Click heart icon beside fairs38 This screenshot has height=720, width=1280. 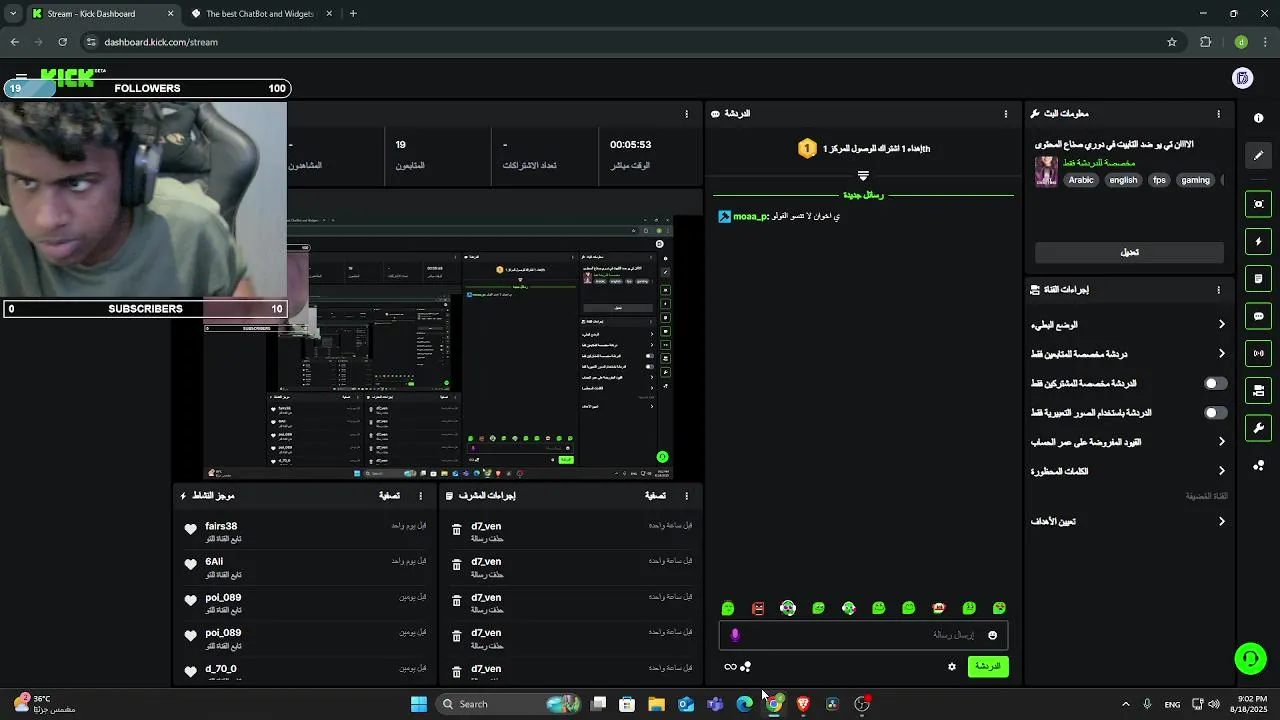[191, 530]
